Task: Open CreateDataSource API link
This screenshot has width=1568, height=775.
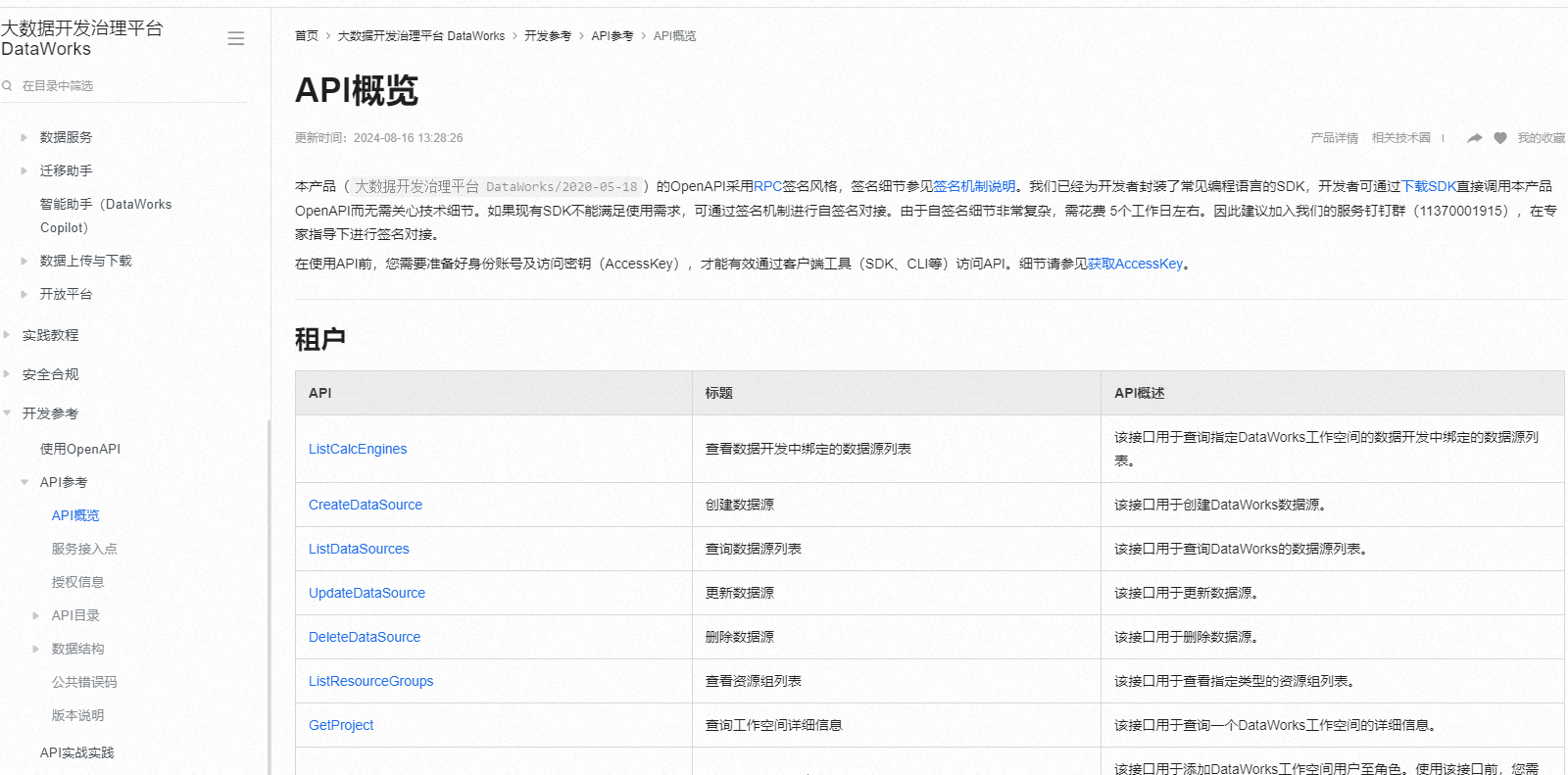Action: point(366,505)
